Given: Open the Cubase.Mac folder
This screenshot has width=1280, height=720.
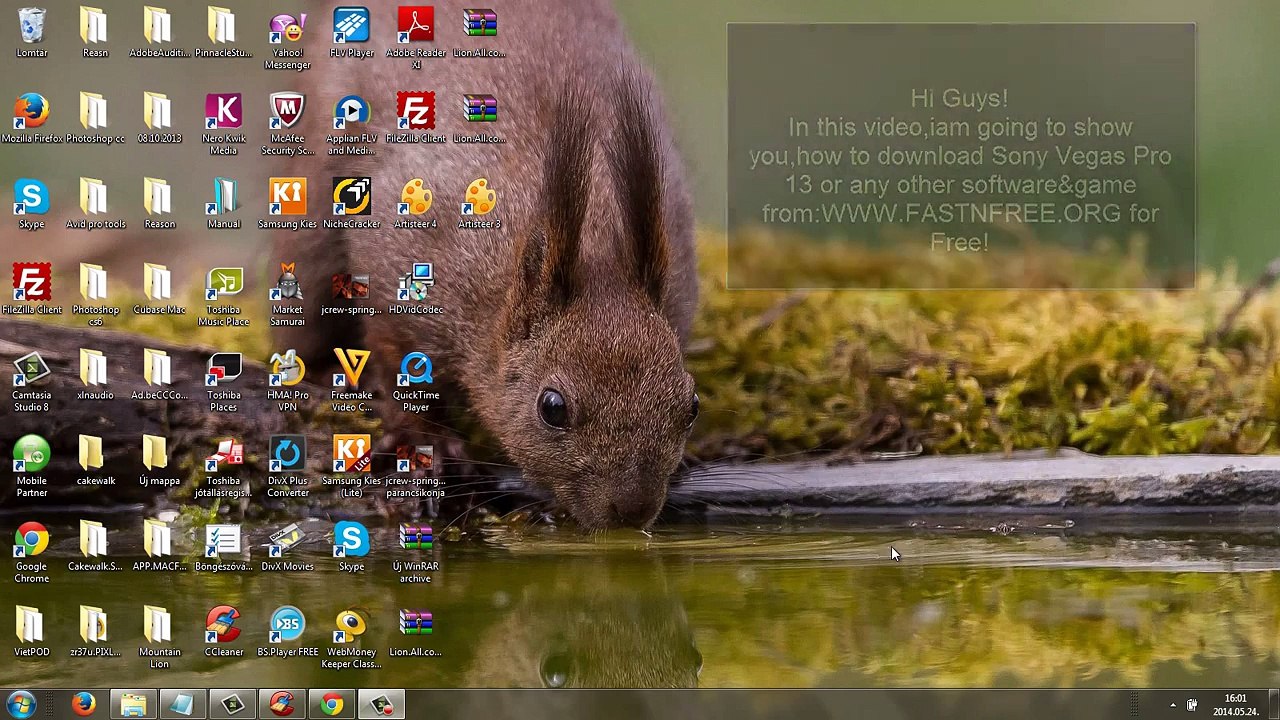Looking at the screenshot, I should (159, 290).
